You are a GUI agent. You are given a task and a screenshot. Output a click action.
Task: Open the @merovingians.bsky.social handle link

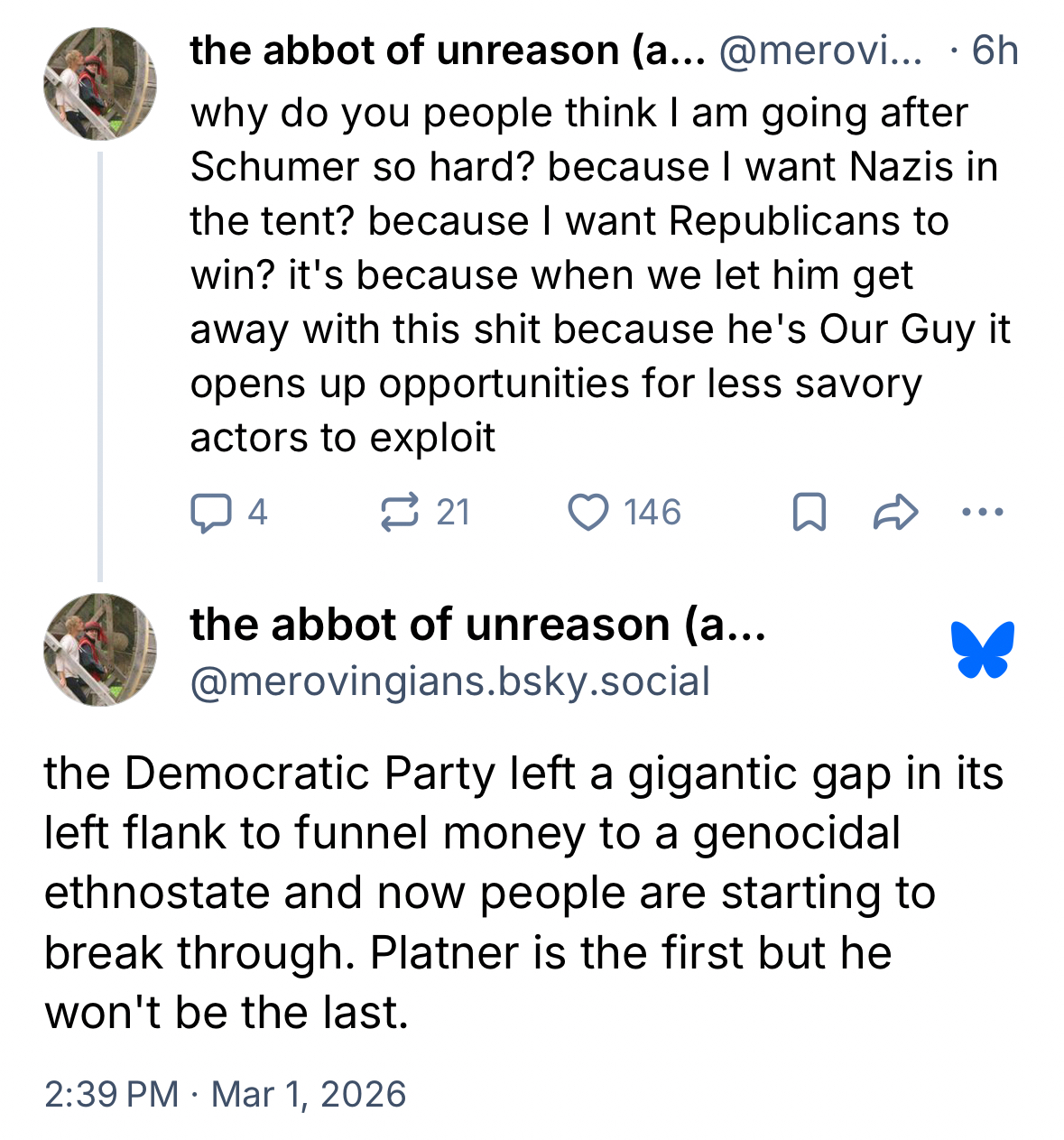[x=449, y=681]
